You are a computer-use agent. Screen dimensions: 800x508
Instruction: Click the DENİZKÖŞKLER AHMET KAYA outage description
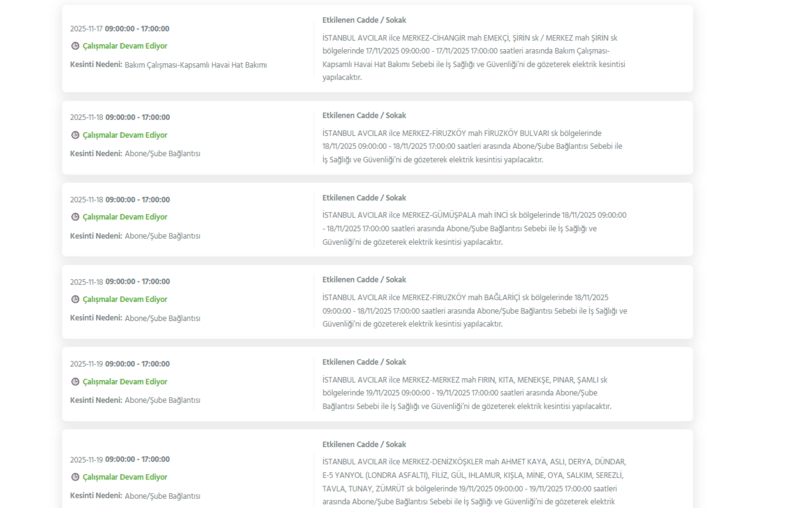[x=472, y=481]
